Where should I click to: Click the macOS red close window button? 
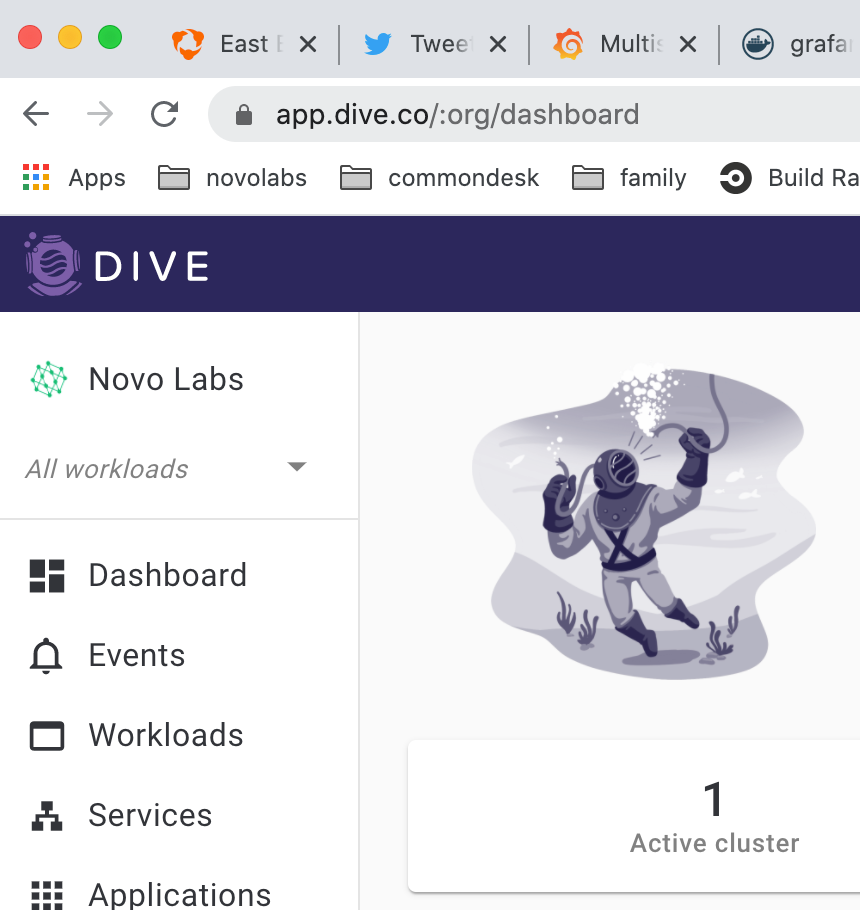click(x=30, y=38)
